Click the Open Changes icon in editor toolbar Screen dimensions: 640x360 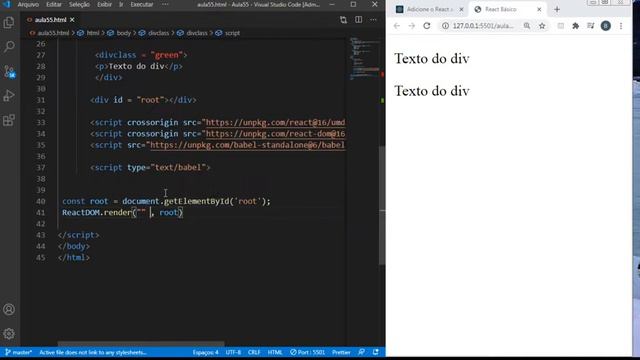[x=343, y=20]
